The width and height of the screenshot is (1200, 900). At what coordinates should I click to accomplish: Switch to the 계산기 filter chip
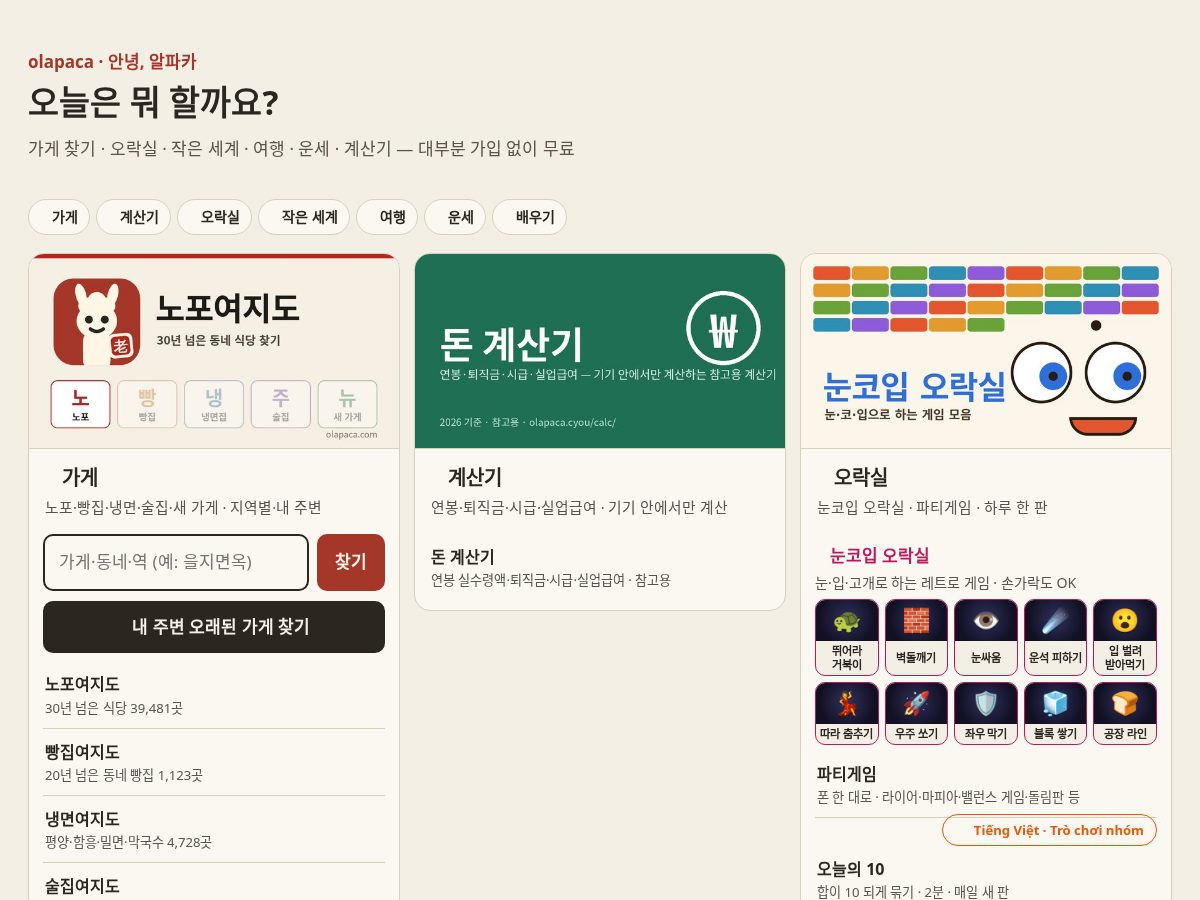[x=133, y=217]
